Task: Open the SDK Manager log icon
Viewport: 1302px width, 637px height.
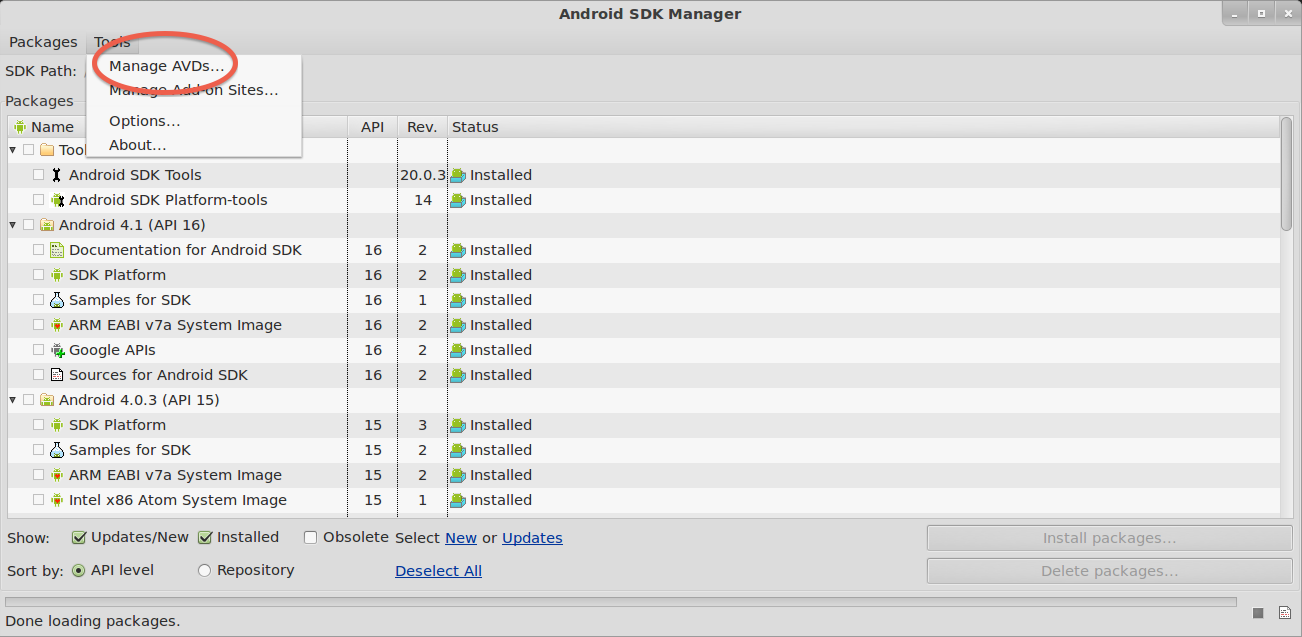Action: 1284,613
